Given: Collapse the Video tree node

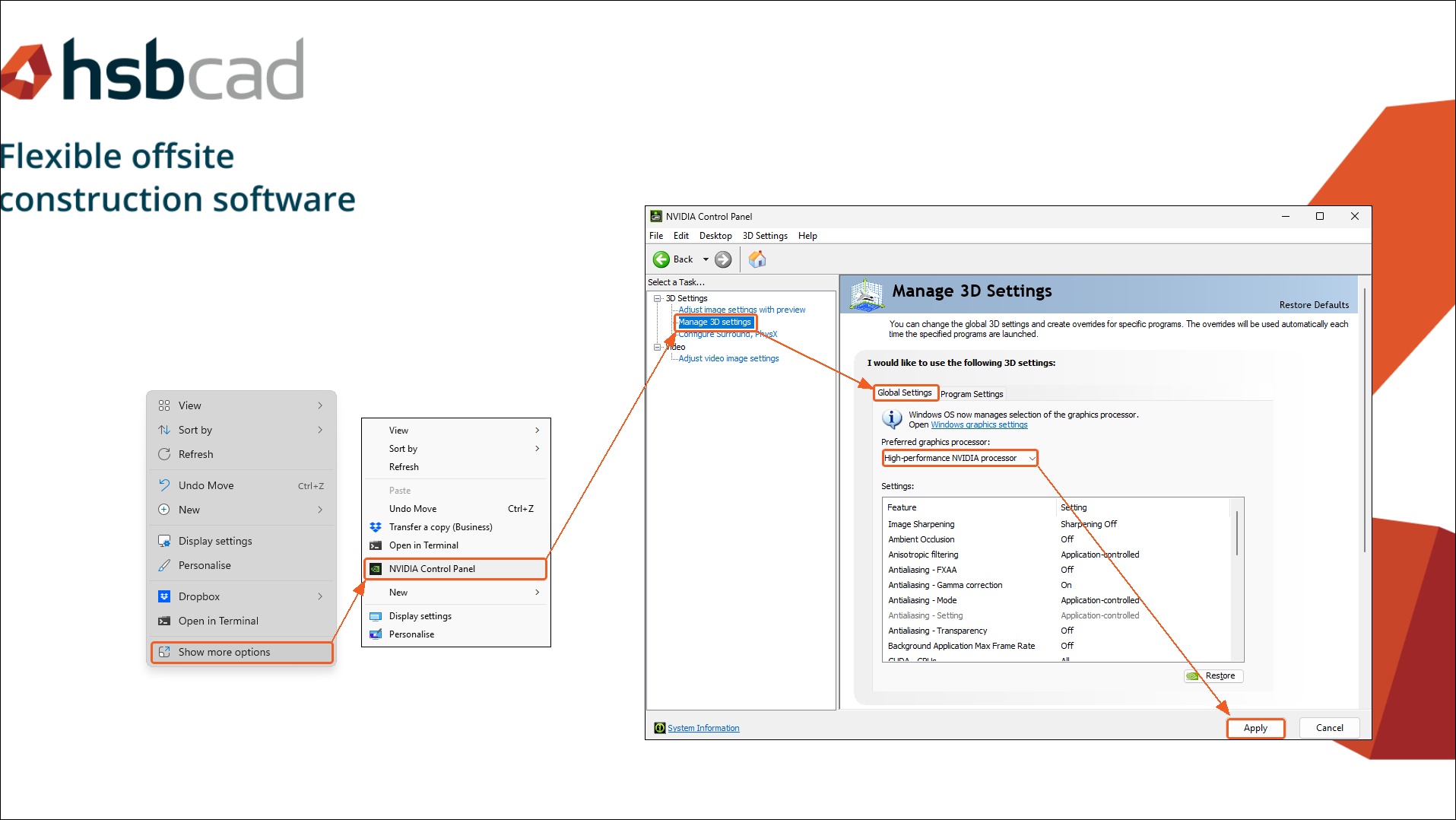Looking at the screenshot, I should click(658, 347).
